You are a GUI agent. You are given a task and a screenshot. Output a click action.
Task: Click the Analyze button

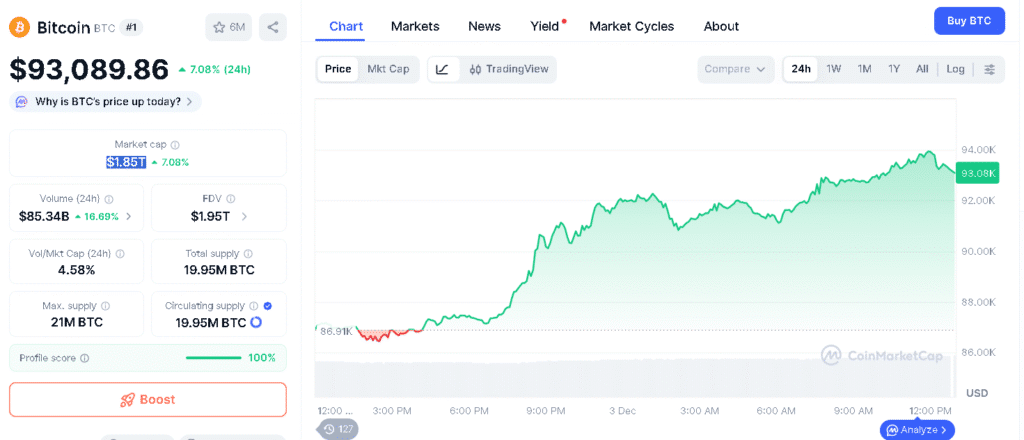click(918, 430)
